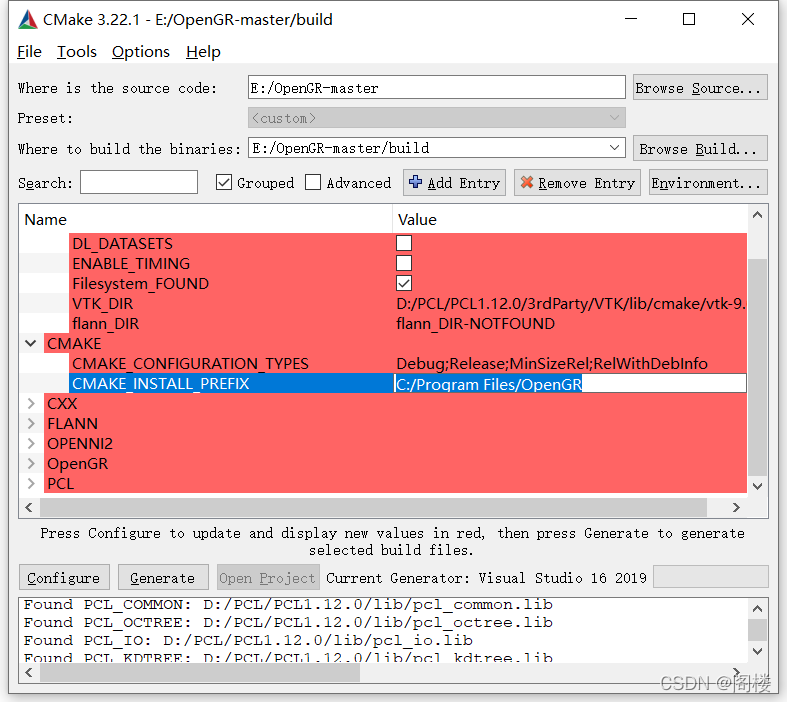Click the Found PCL_OCTREE log line
The width and height of the screenshot is (787, 702).
[x=288, y=623]
